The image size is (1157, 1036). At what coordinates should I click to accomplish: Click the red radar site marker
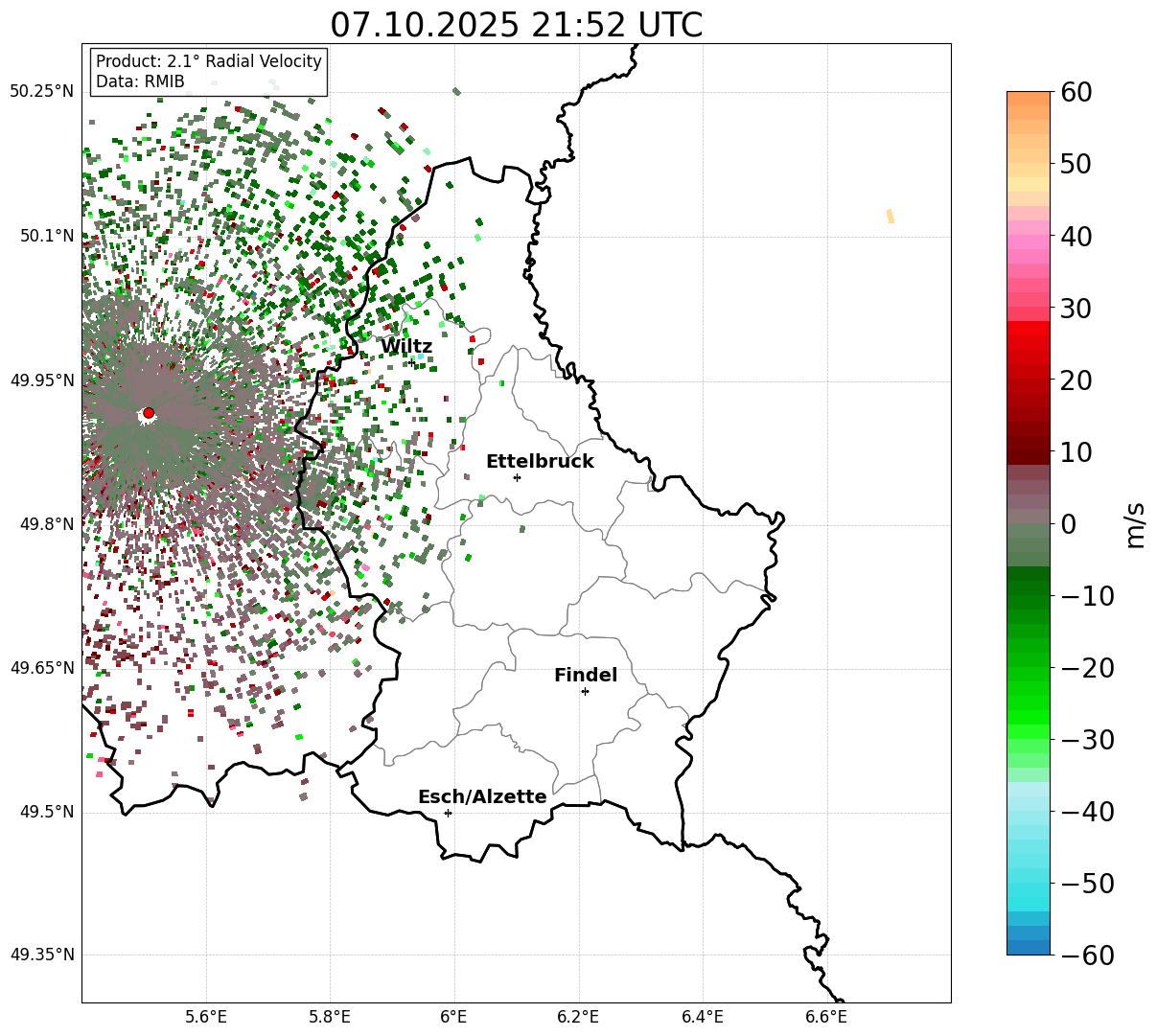pyautogui.click(x=149, y=413)
